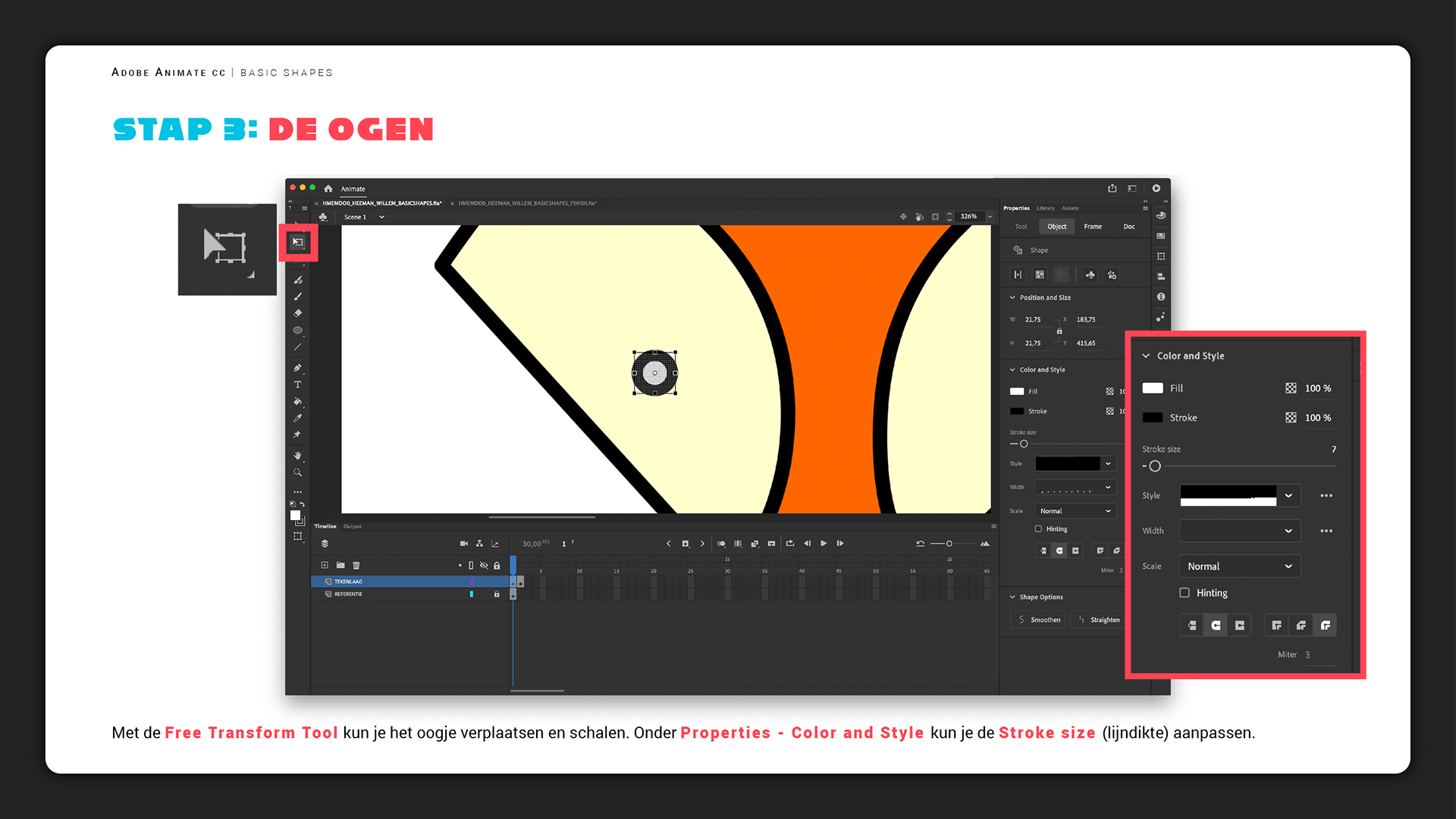Select the Zoom magnifier tool
Viewport: 1456px width, 819px height.
tap(298, 472)
